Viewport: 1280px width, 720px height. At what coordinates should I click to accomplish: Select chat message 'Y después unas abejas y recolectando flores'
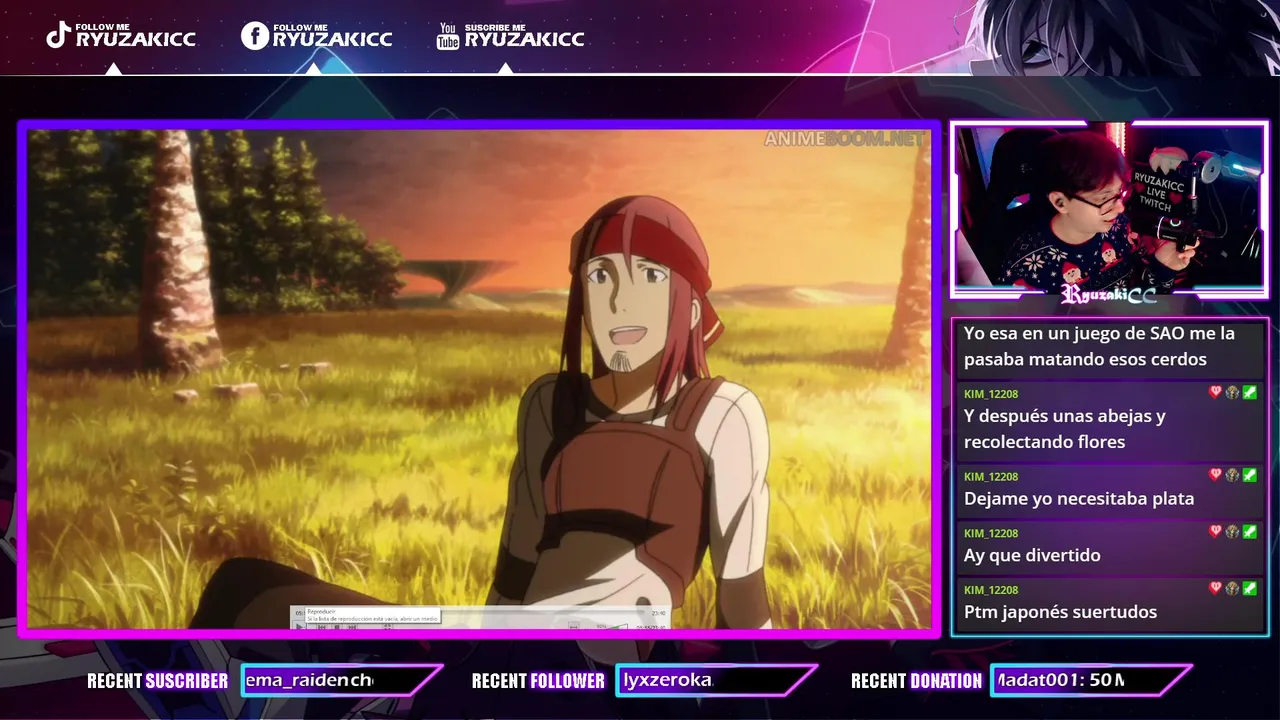[1110, 421]
